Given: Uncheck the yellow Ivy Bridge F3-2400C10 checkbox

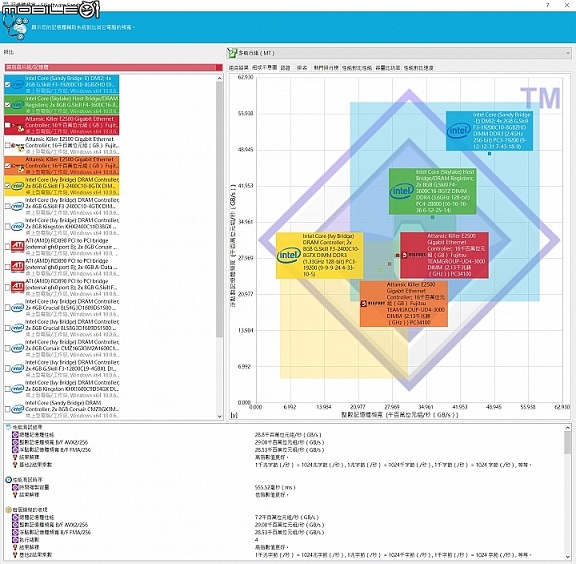Looking at the screenshot, I should (x=8, y=186).
